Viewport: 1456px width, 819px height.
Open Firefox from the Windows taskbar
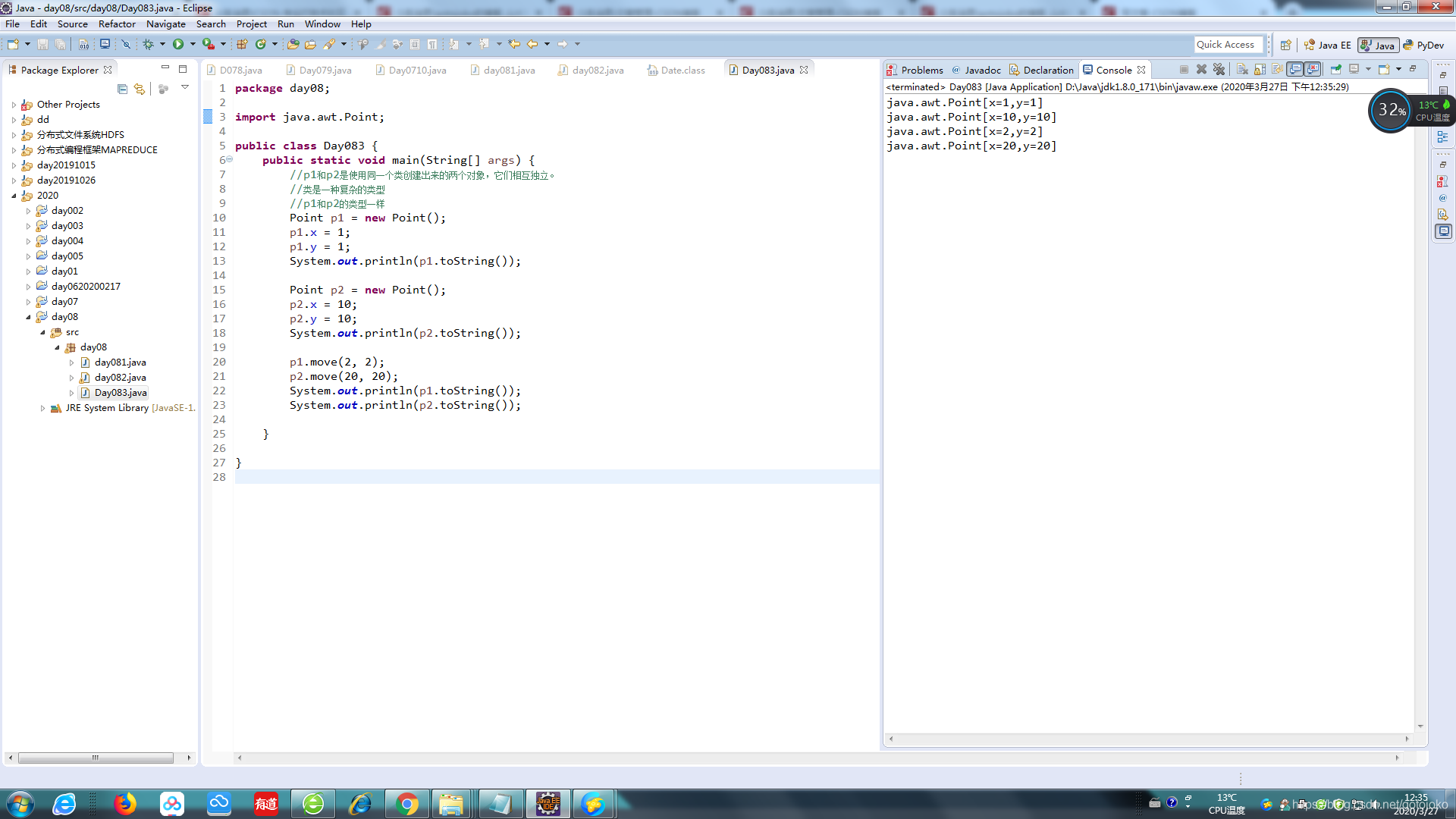click(125, 804)
